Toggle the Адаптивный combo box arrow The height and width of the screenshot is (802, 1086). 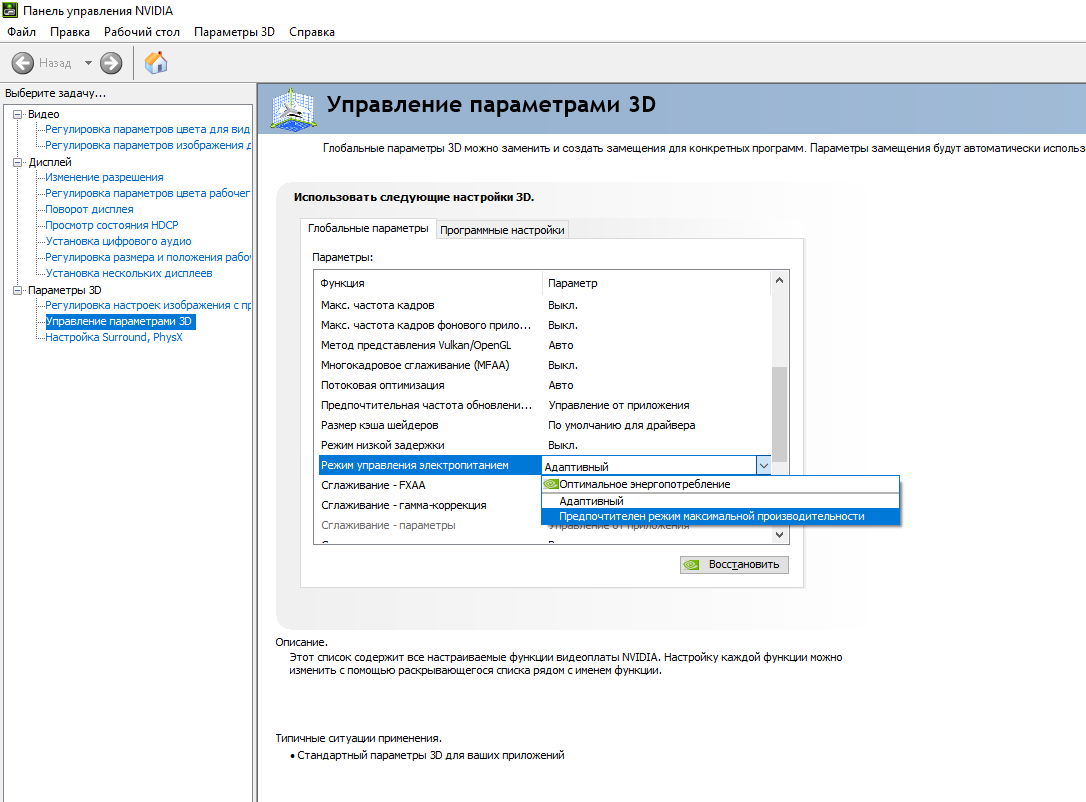pos(763,466)
